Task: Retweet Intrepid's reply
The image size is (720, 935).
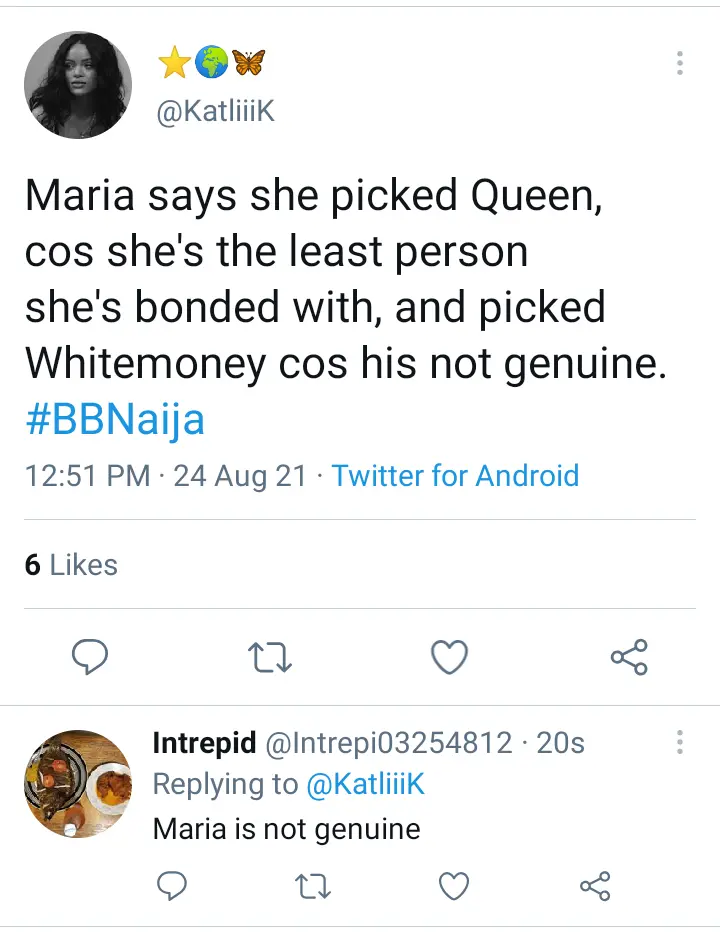Action: tap(313, 885)
